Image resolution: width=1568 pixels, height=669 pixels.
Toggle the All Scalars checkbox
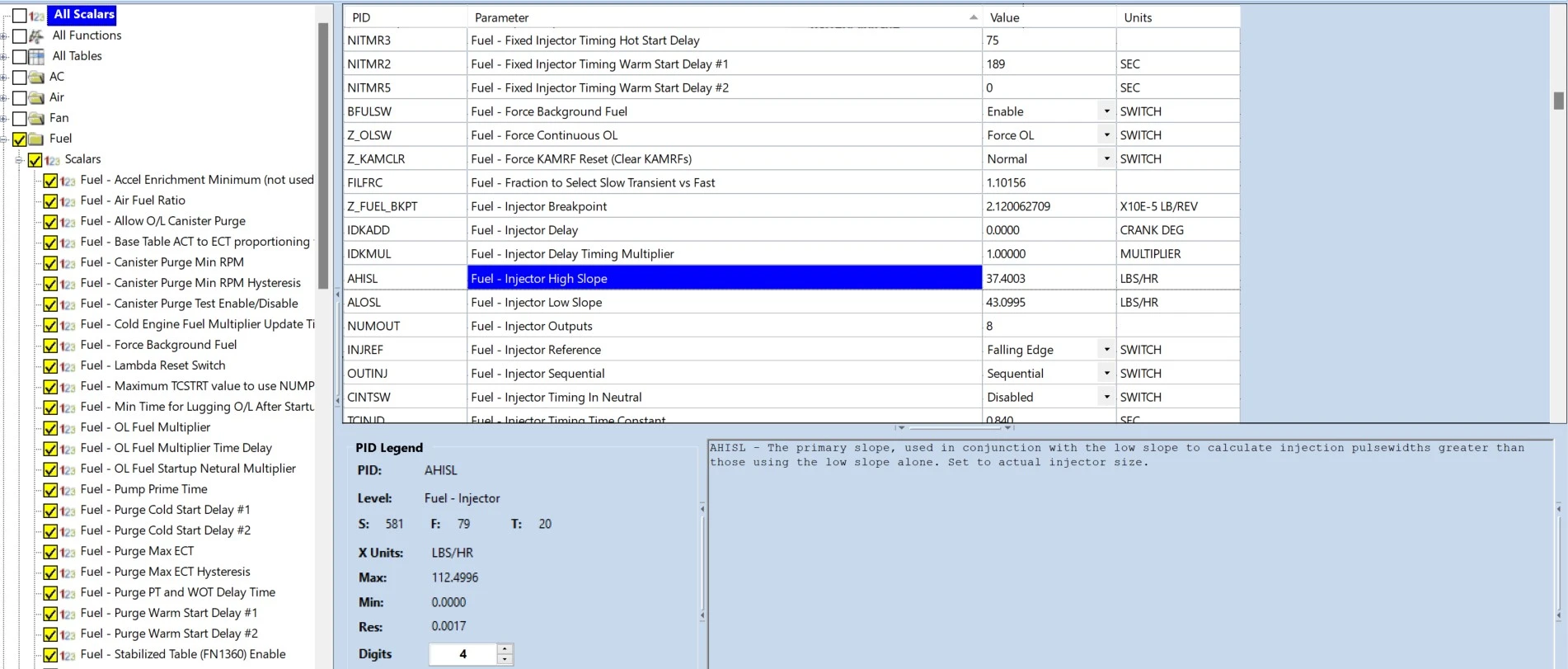coord(20,16)
